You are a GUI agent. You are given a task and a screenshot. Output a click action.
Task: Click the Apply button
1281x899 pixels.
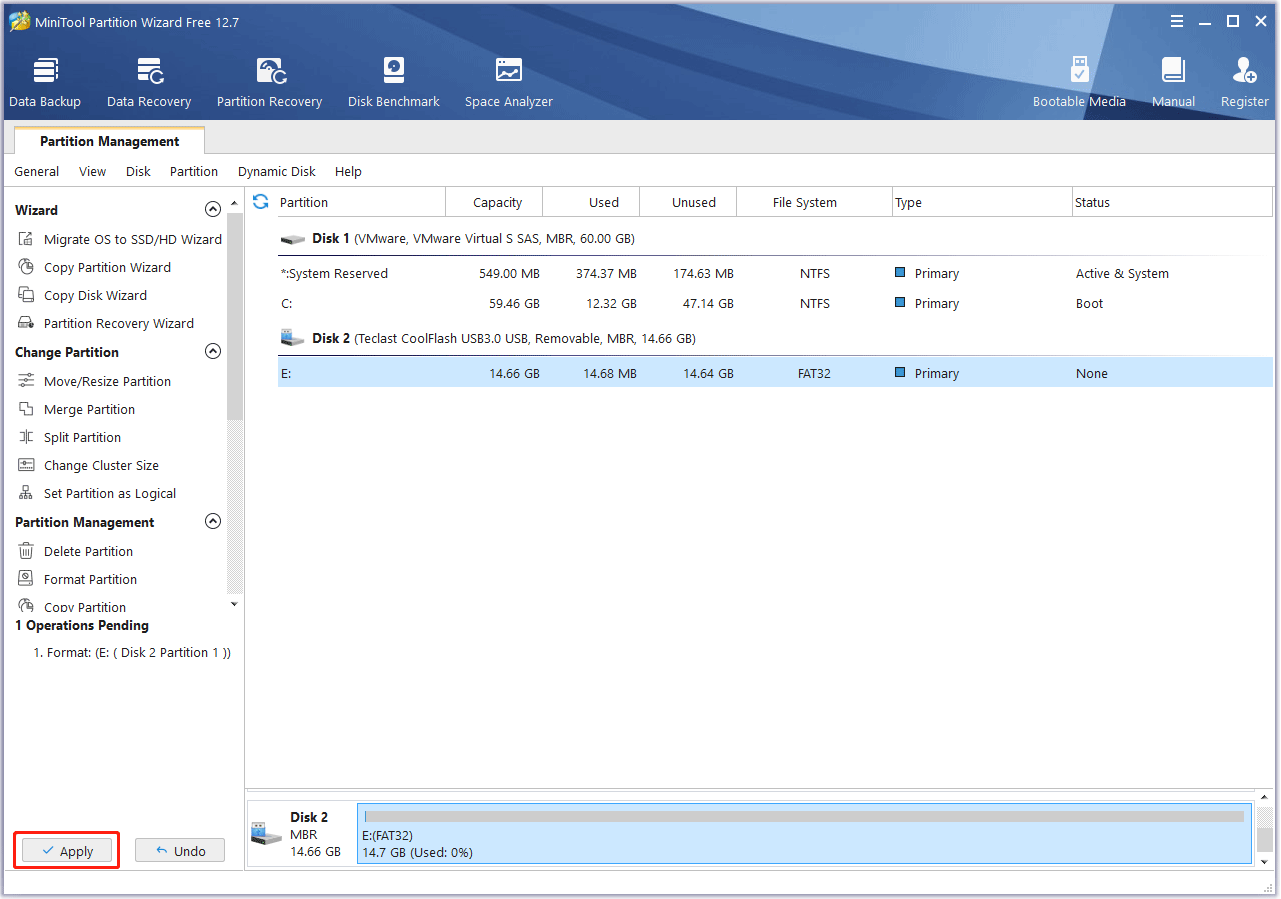pyautogui.click(x=67, y=851)
